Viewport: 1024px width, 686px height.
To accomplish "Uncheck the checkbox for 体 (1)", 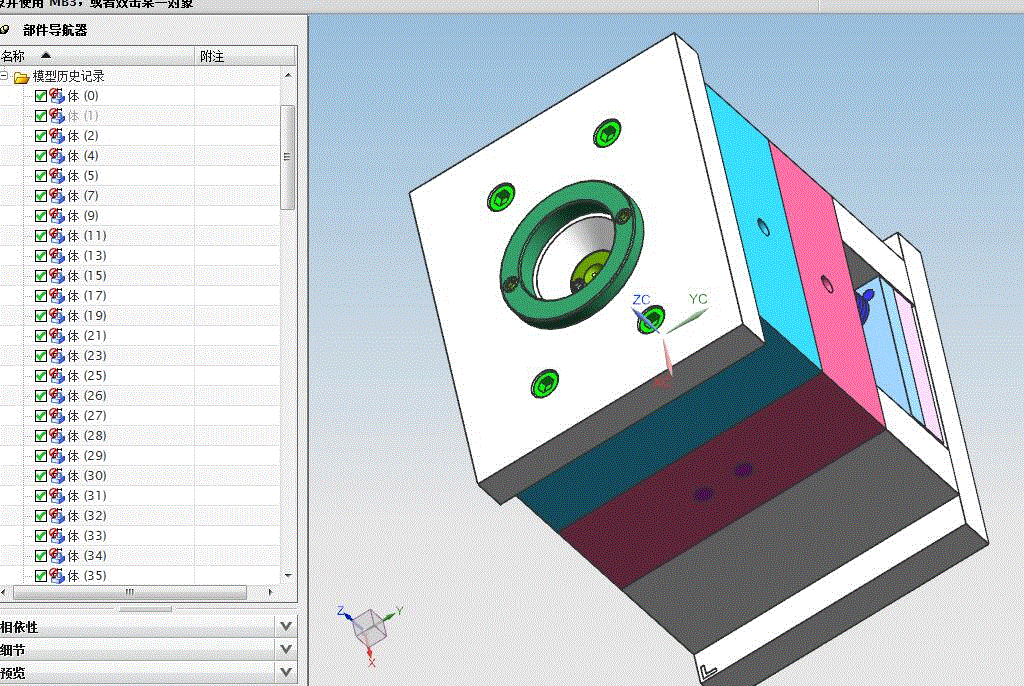I will [40, 116].
